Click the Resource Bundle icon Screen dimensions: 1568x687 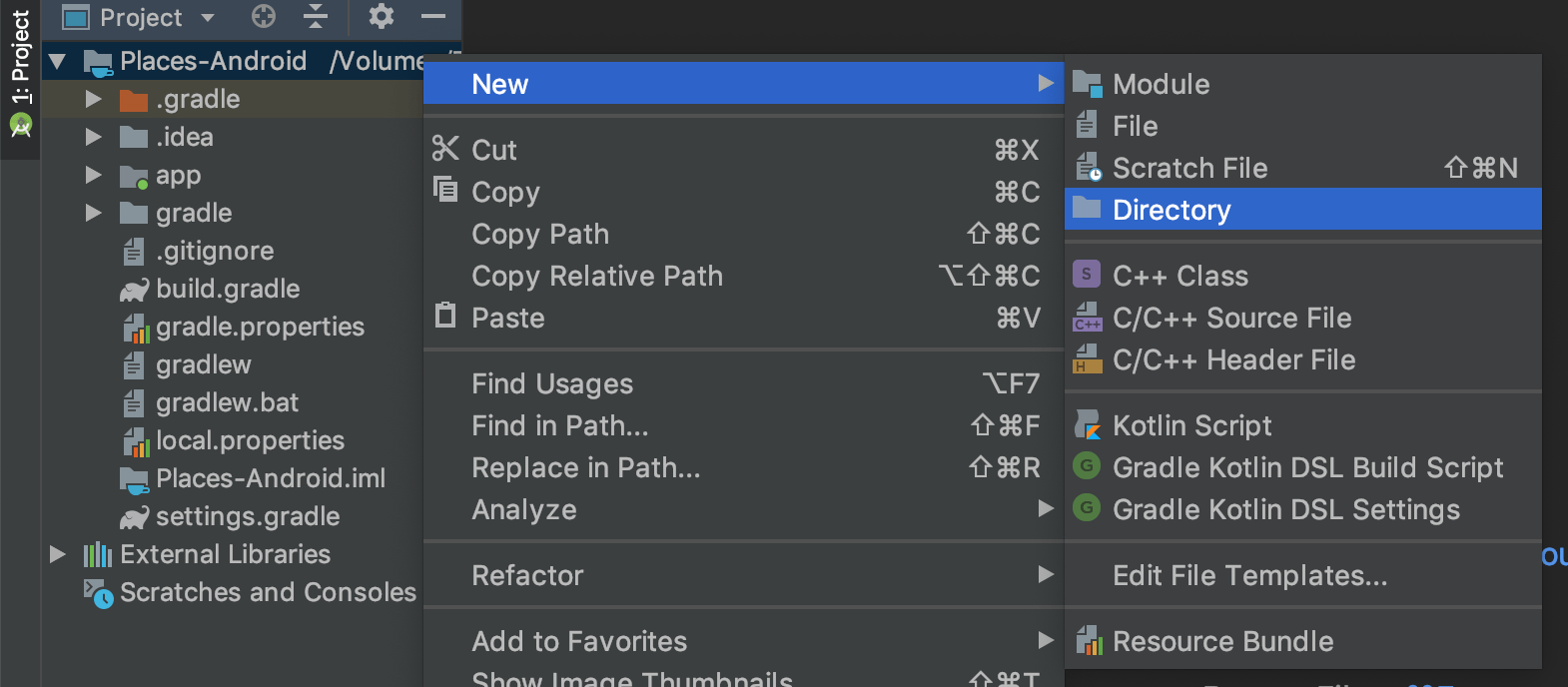(x=1087, y=641)
